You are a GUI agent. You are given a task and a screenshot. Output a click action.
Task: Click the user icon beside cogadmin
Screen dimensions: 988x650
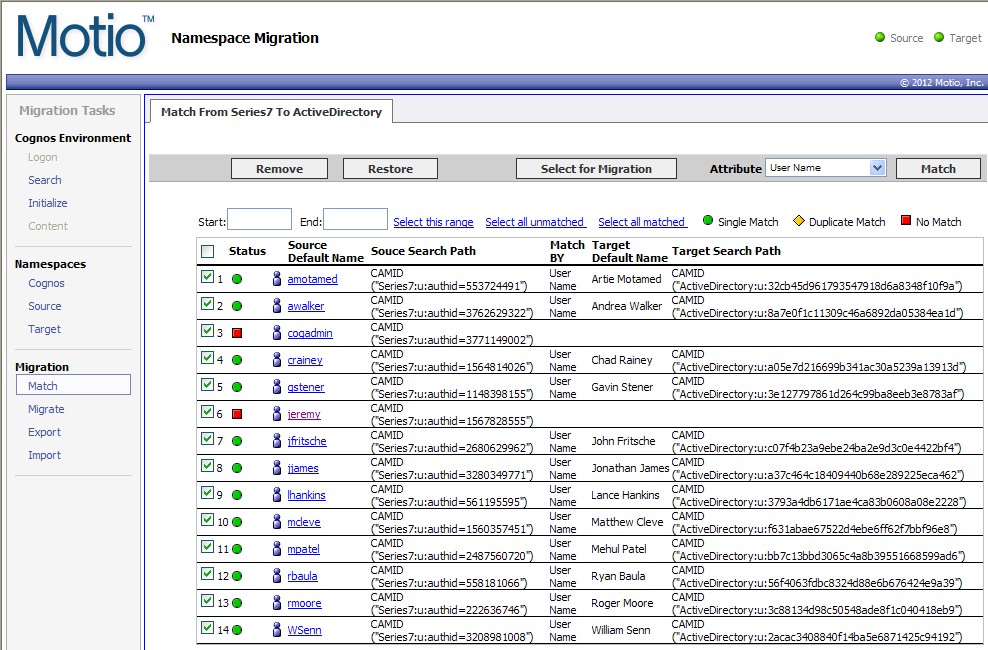[277, 333]
